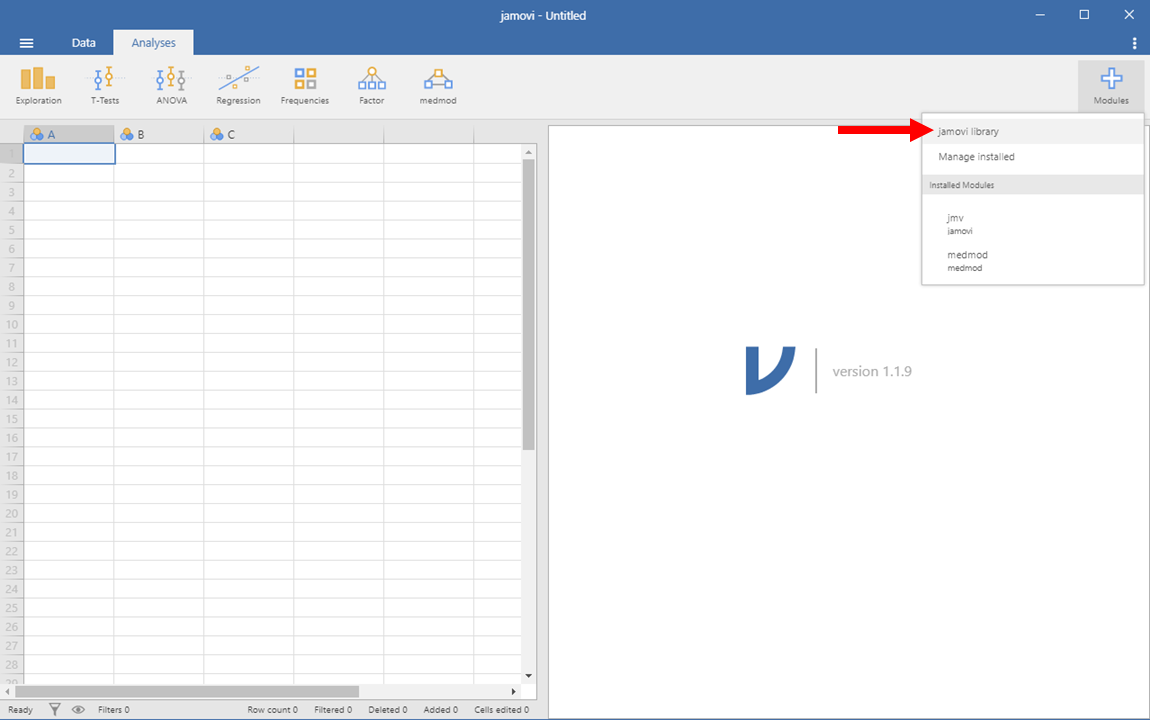Open the medmod analysis menu
Image resolution: width=1150 pixels, height=720 pixels.
[x=438, y=85]
